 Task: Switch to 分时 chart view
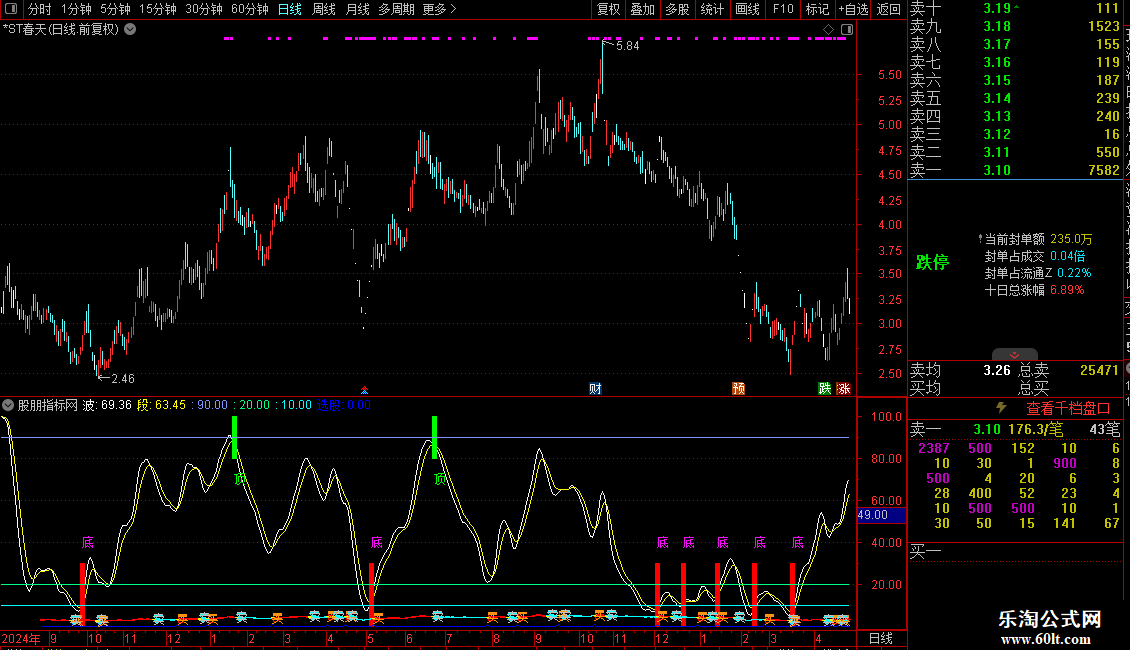[x=40, y=9]
